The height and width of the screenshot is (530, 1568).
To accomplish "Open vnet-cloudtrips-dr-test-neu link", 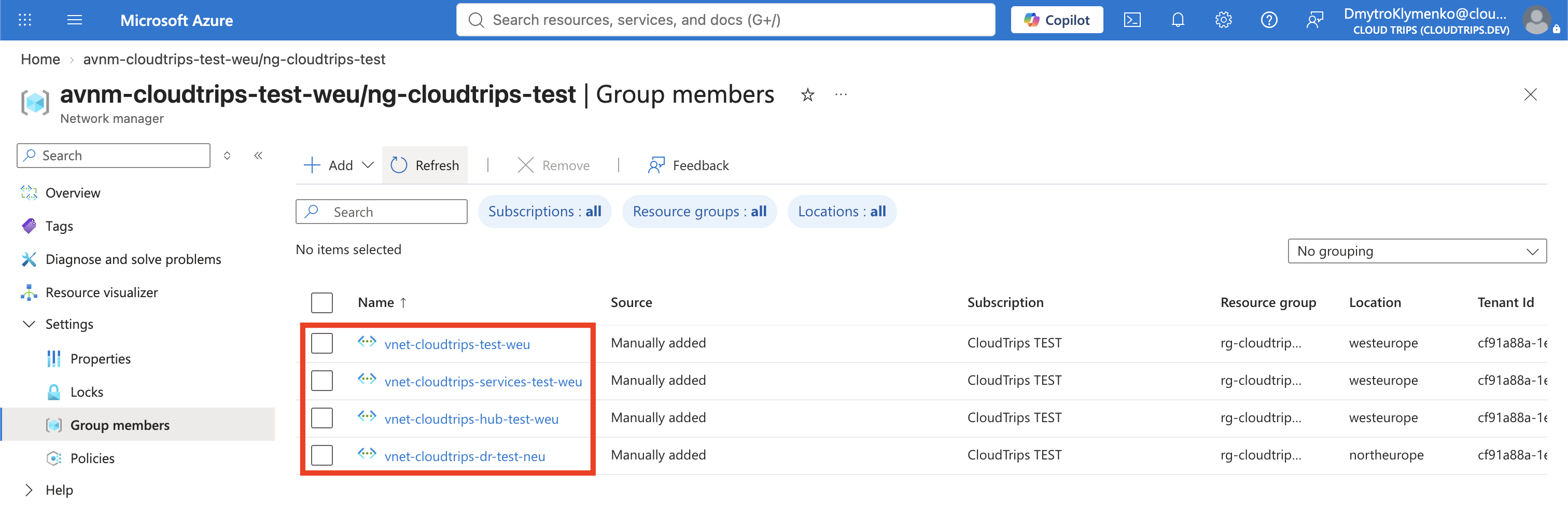I will [x=465, y=456].
